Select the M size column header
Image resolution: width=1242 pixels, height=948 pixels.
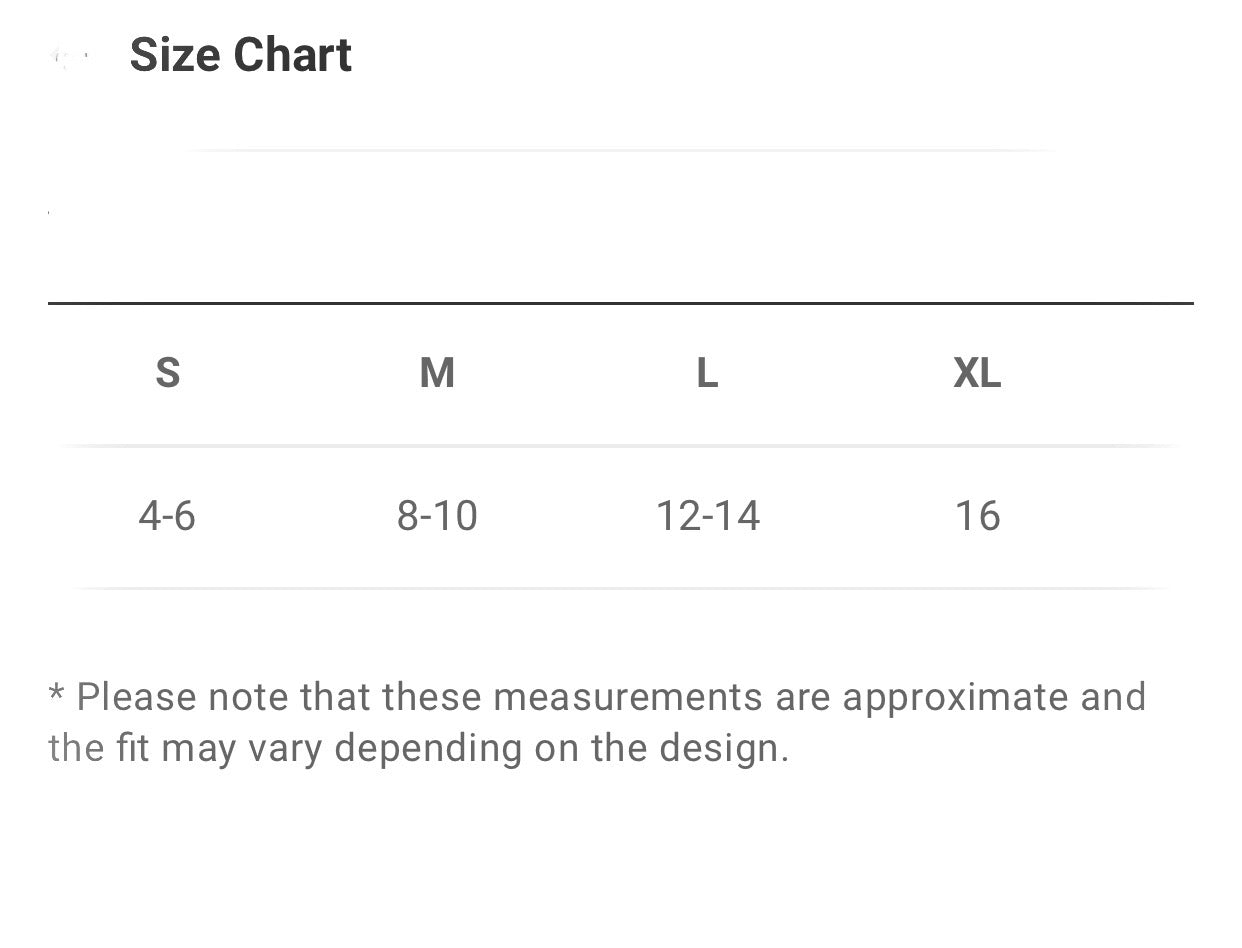coord(437,373)
